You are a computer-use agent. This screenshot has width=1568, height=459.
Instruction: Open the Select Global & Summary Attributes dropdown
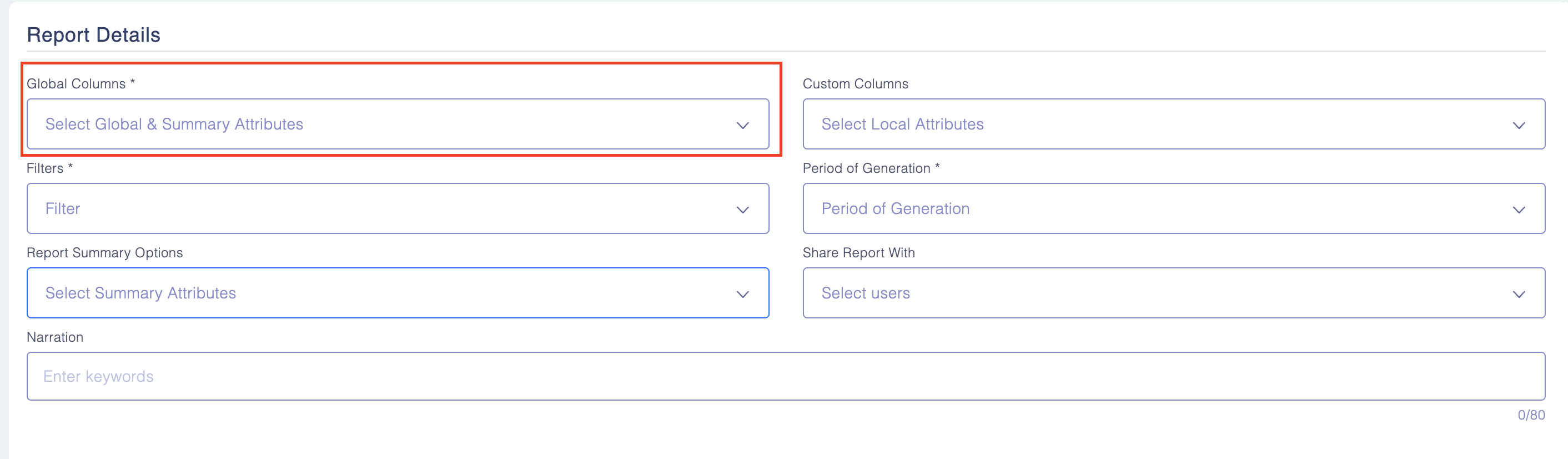174,124
